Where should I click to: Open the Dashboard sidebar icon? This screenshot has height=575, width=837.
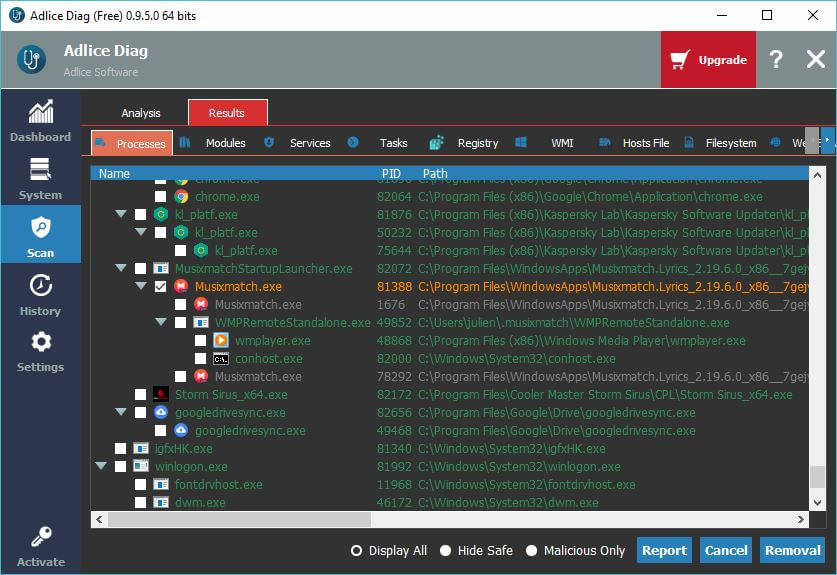coord(40,112)
